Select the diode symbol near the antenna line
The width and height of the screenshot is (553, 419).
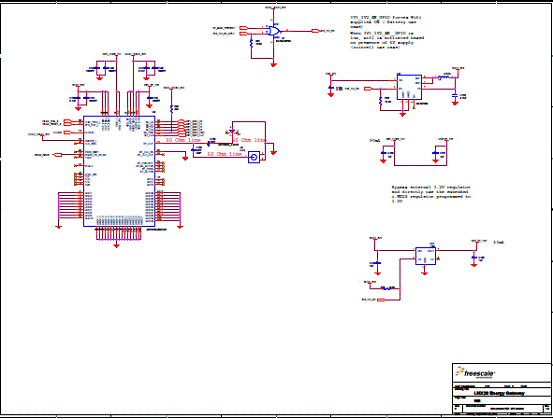point(232,131)
